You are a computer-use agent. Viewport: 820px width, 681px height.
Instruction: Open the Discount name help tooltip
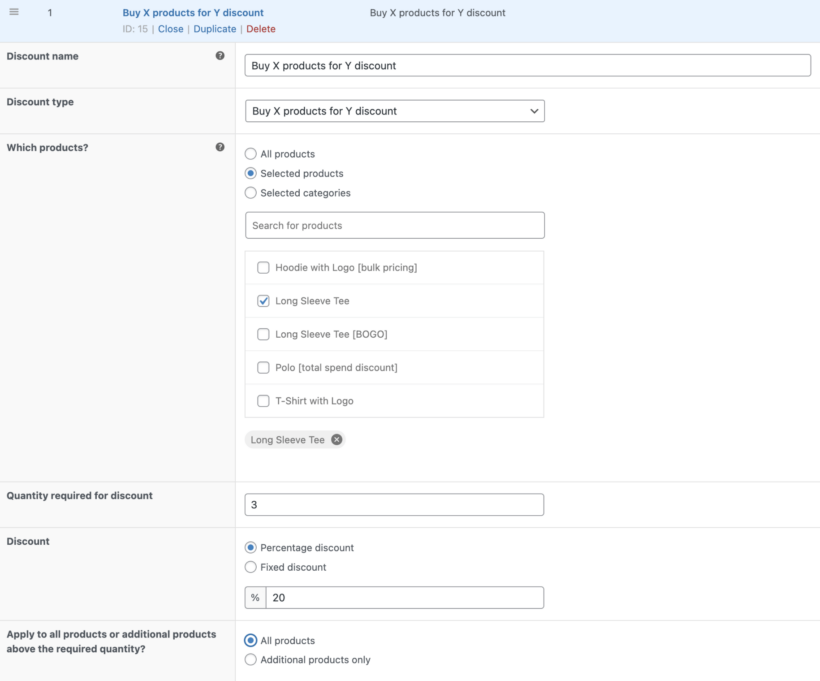221,56
